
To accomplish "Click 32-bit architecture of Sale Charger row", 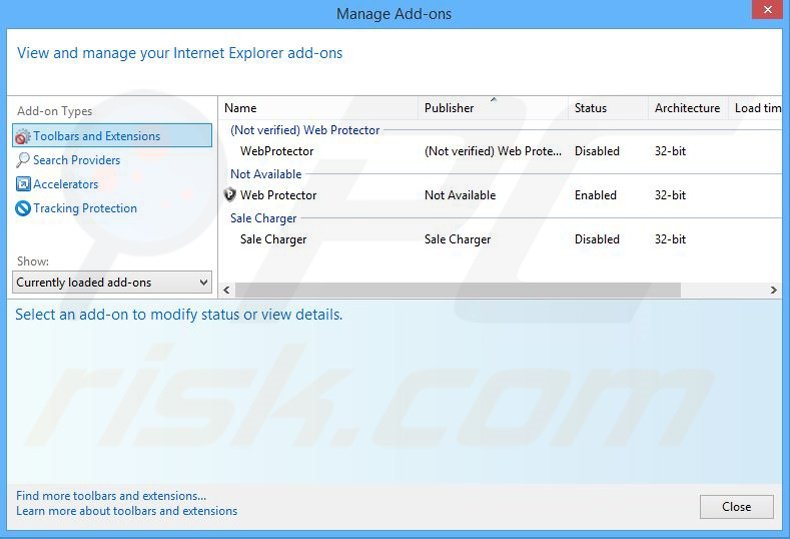I will point(670,239).
